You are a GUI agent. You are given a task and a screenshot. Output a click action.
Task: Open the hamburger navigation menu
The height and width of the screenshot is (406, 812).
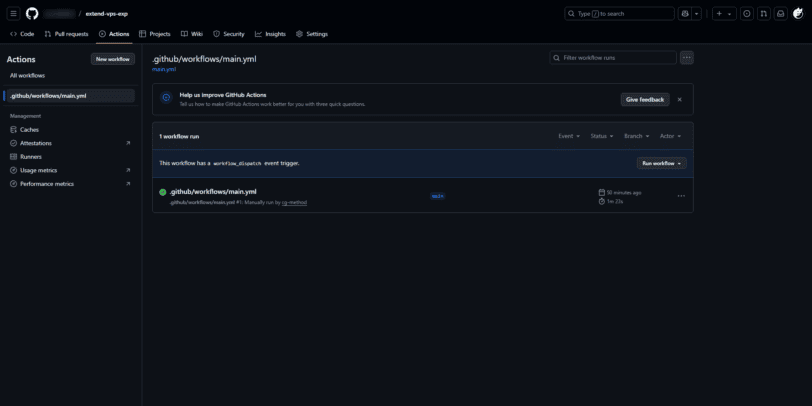pos(14,13)
